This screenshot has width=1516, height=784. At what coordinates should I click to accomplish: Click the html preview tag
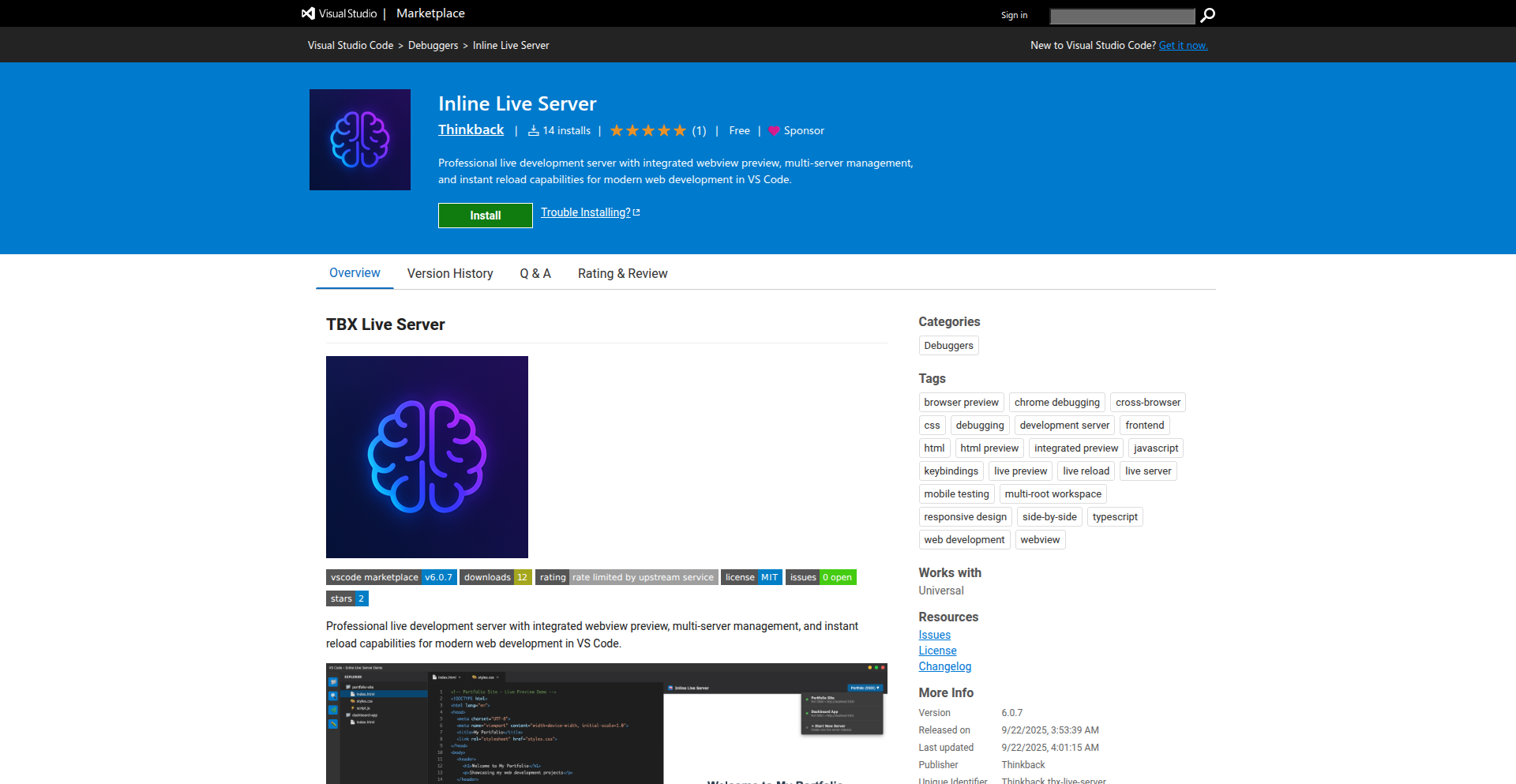tap(989, 448)
